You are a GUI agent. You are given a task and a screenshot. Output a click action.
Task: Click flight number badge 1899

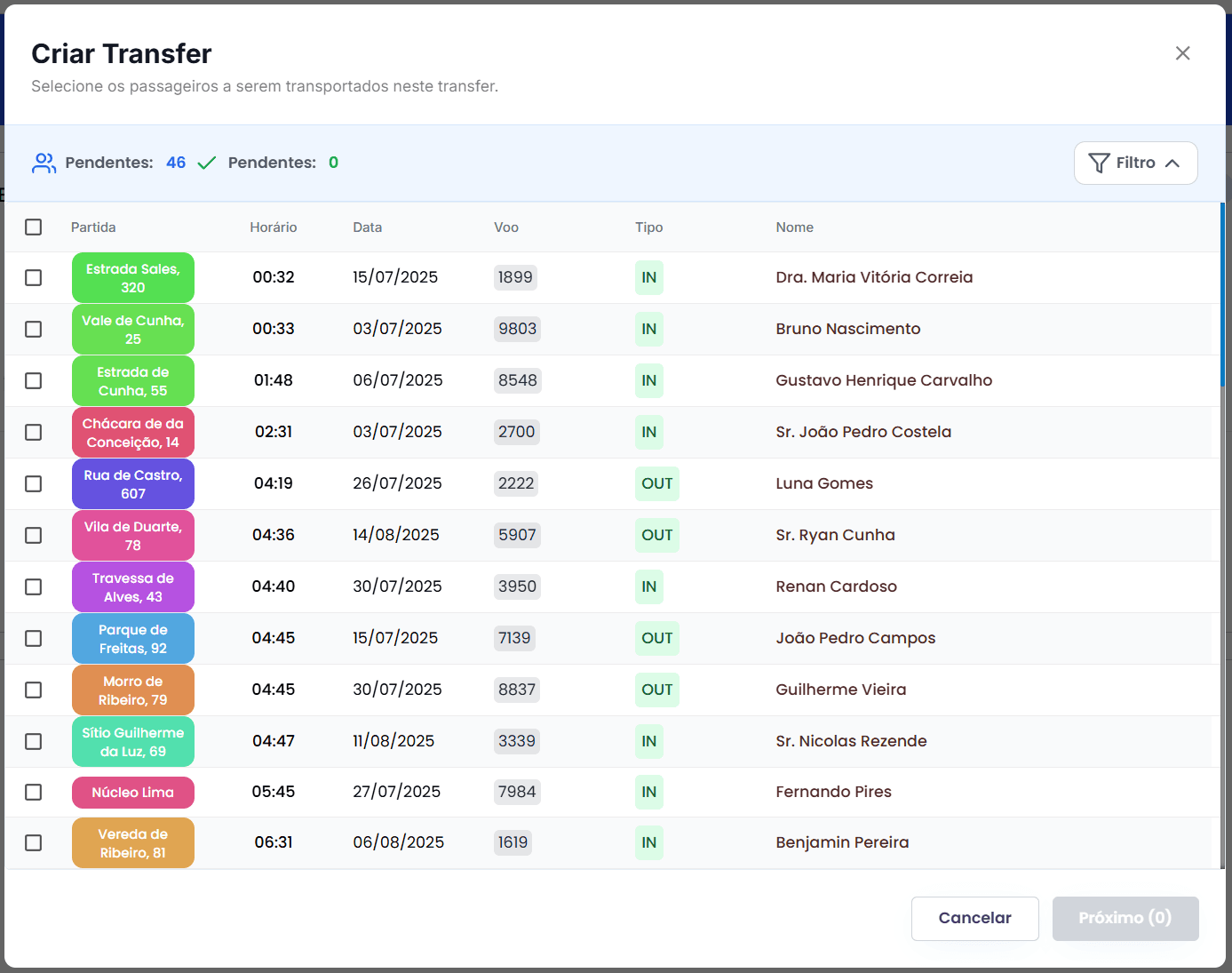tap(515, 277)
